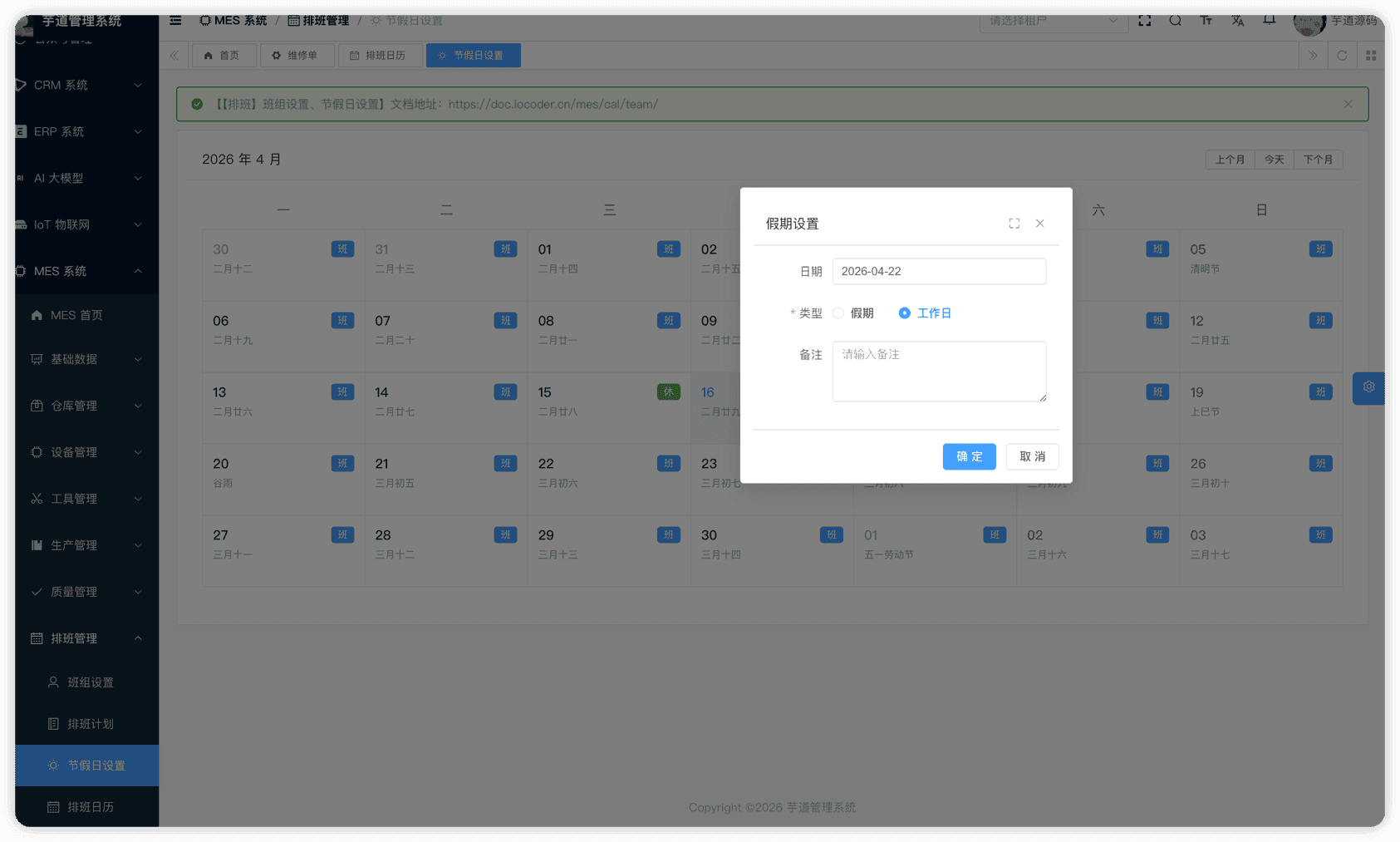Dismiss the green documentation alert banner
This screenshot has height=842, width=1400.
click(x=1348, y=104)
